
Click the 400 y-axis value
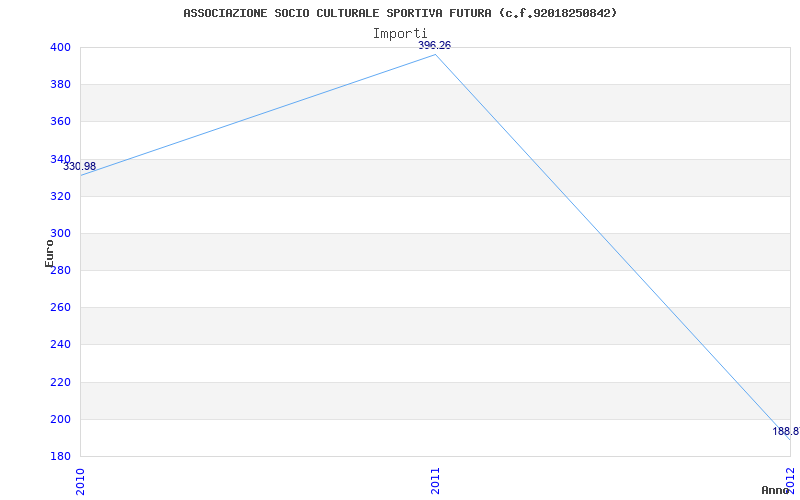pos(60,47)
